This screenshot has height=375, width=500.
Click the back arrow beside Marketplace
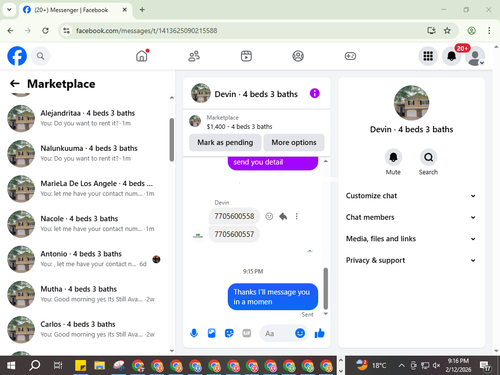coord(15,84)
